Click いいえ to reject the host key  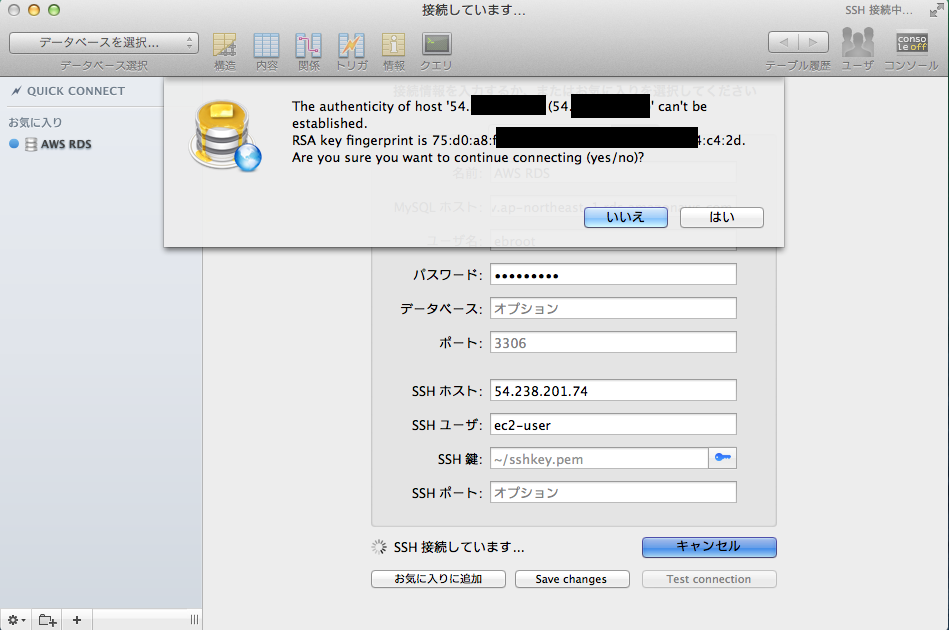point(626,217)
